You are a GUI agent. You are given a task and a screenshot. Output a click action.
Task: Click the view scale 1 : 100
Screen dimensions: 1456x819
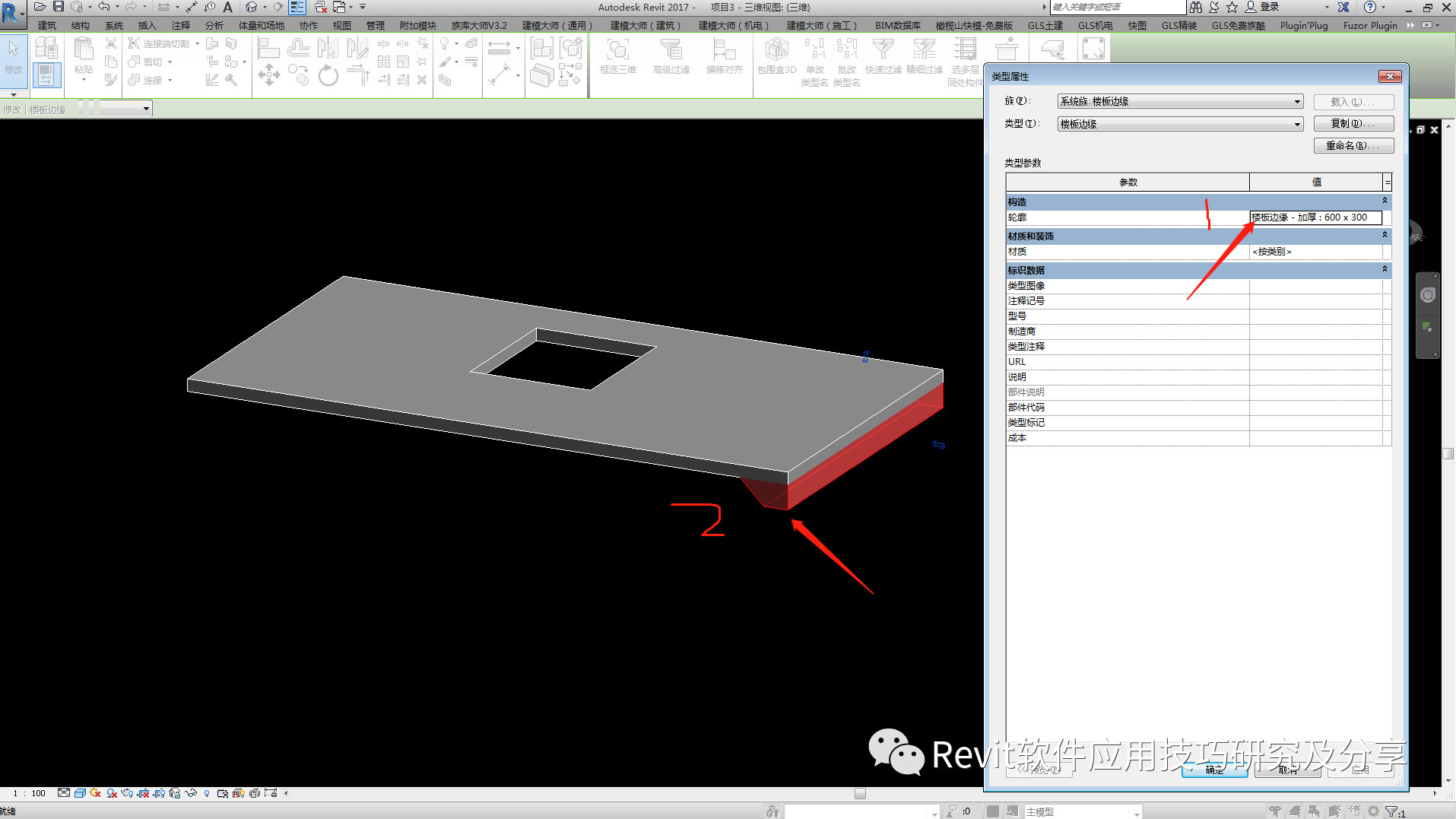pos(30,793)
